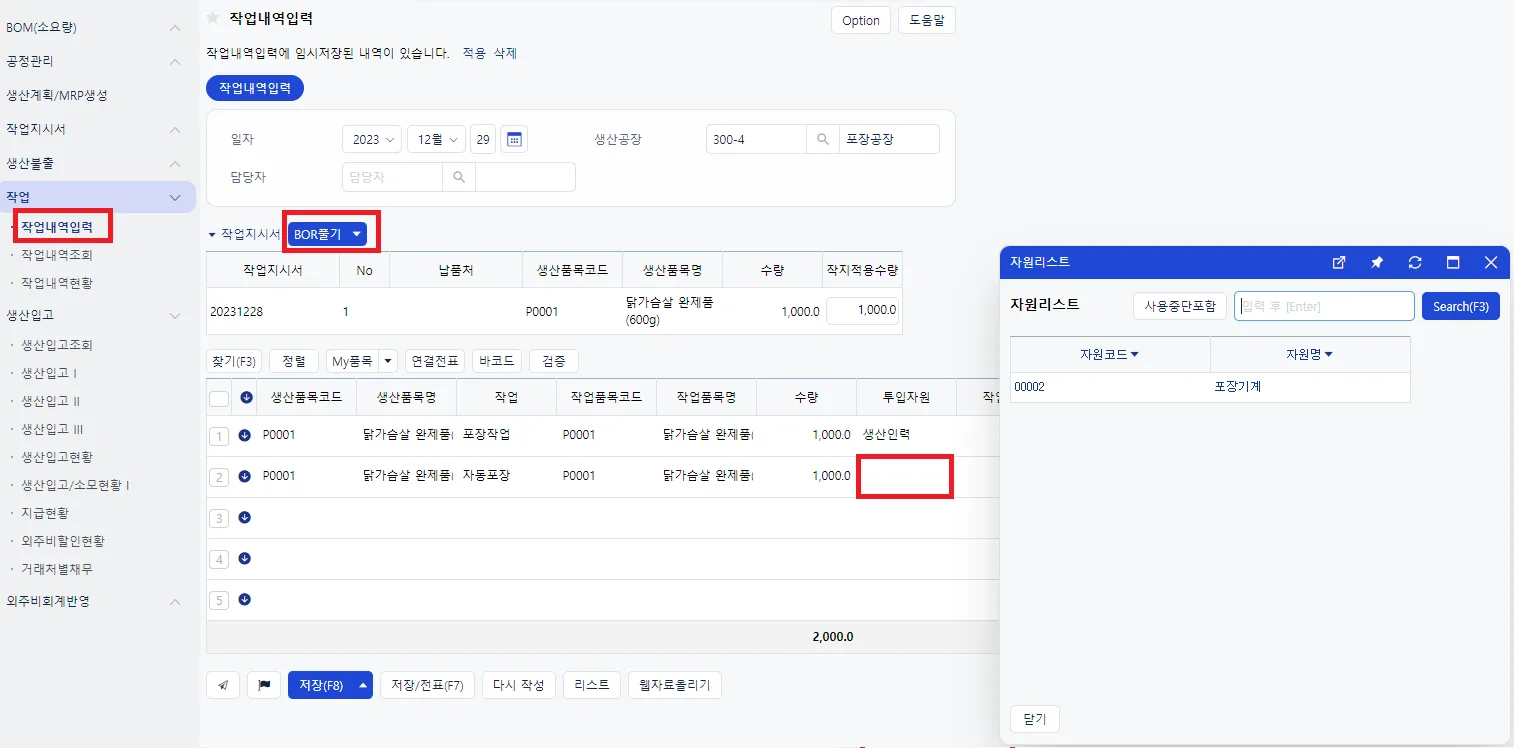Click the search icon for 생산공장 field
The height and width of the screenshot is (748, 1514).
[823, 139]
